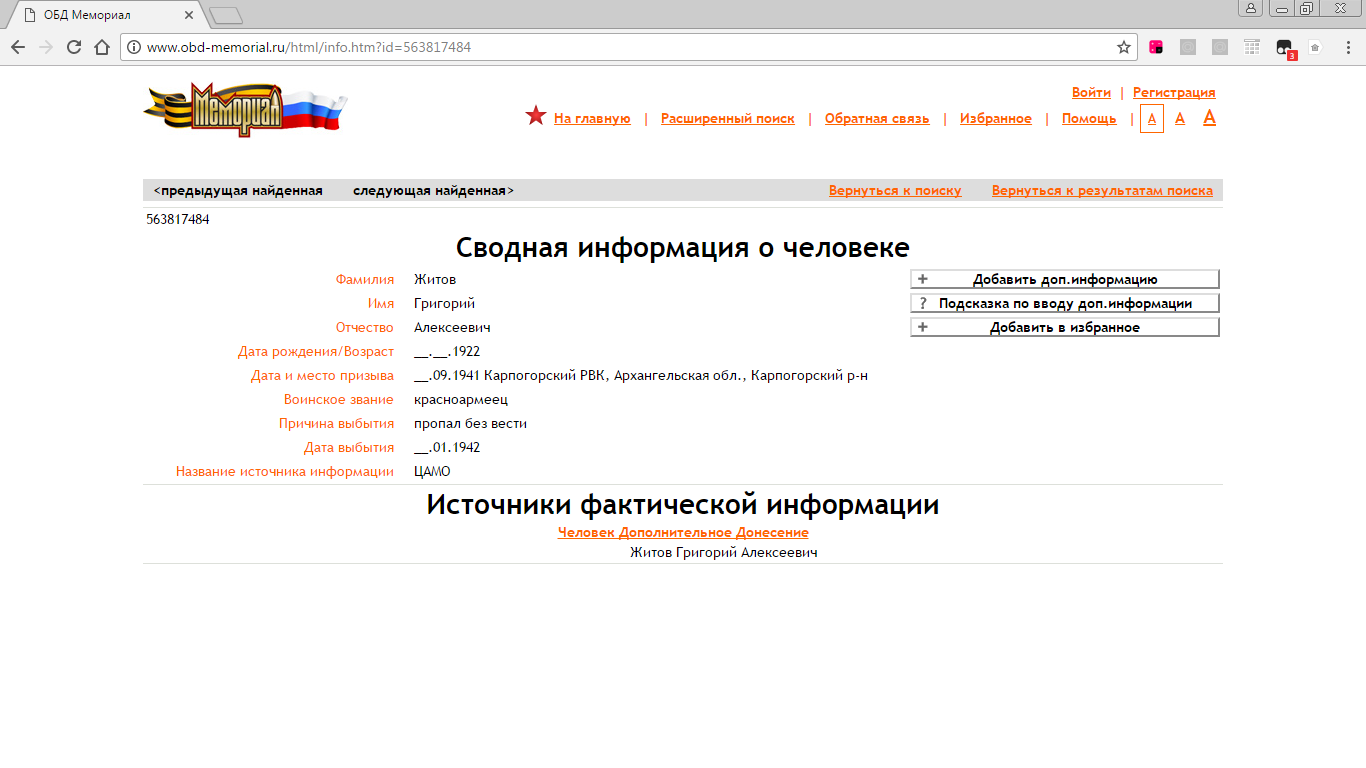View site info icon in address bar
Image resolution: width=1366 pixels, height=768 pixels.
[x=133, y=47]
